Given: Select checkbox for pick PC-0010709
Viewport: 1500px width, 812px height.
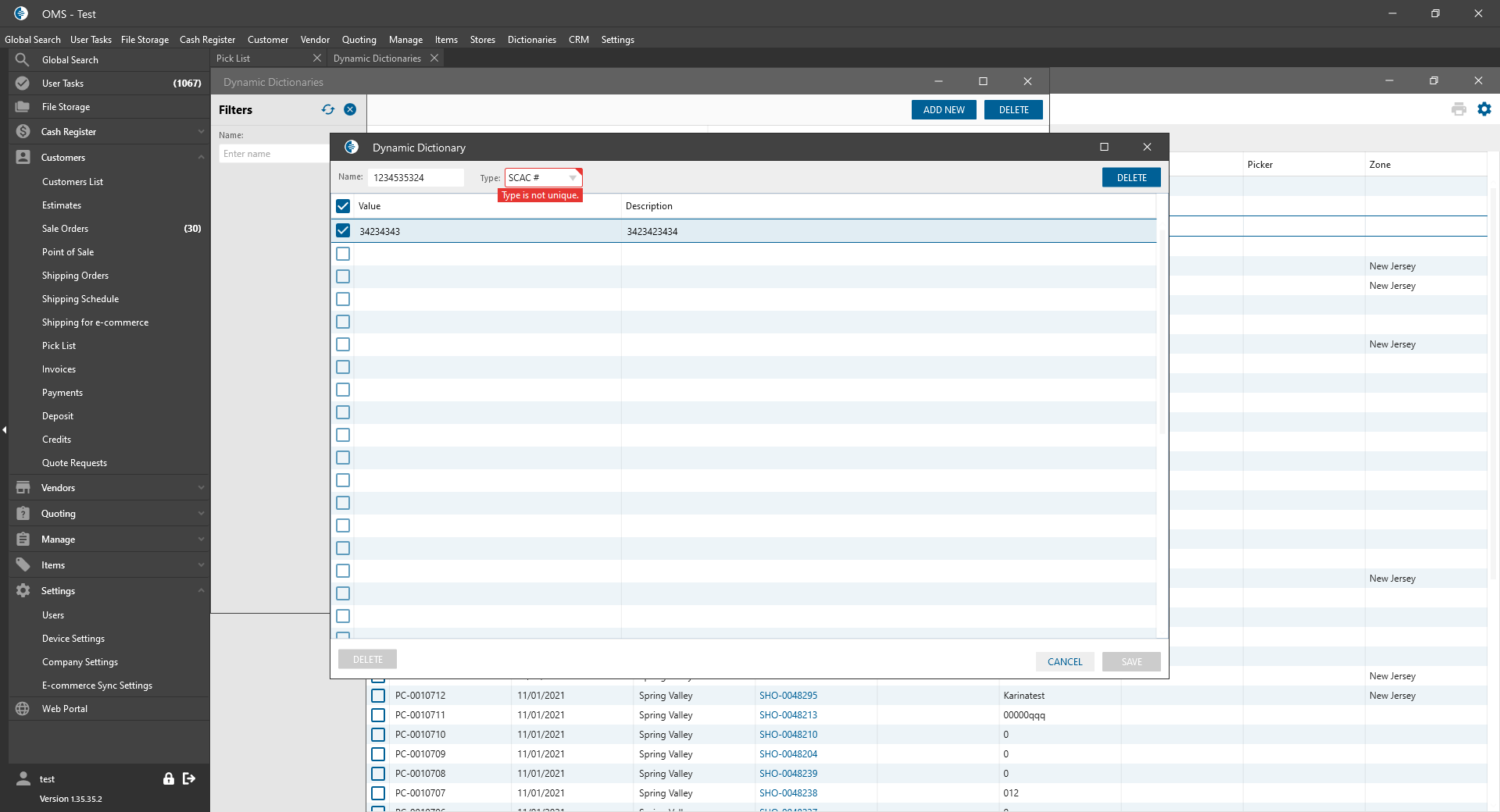Looking at the screenshot, I should point(378,753).
